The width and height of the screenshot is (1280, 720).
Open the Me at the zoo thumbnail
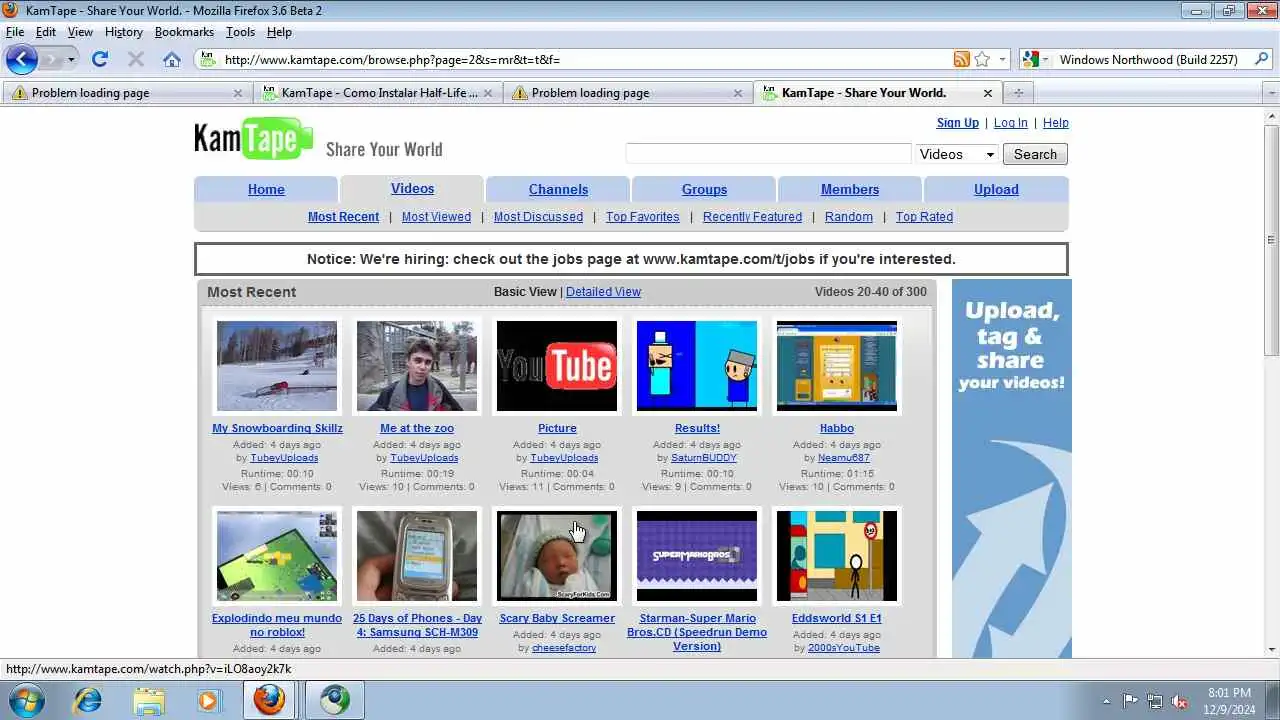417,366
